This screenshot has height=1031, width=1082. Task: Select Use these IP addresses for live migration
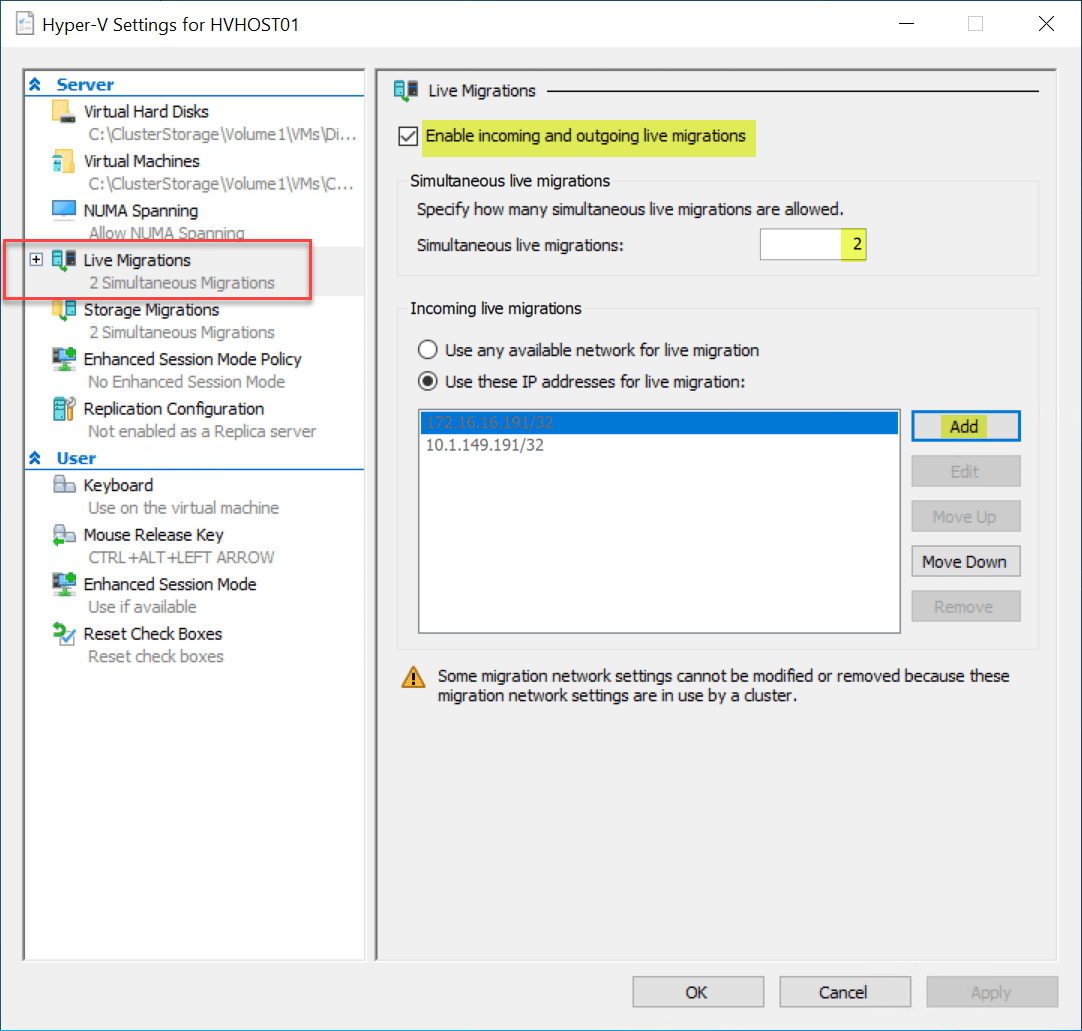click(428, 381)
